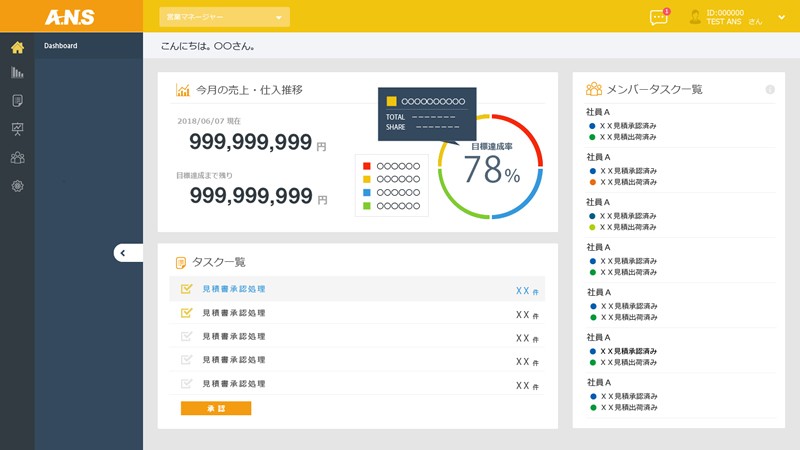This screenshot has width=800, height=450.
Task: Click the user avatar icon in header
Action: point(695,17)
